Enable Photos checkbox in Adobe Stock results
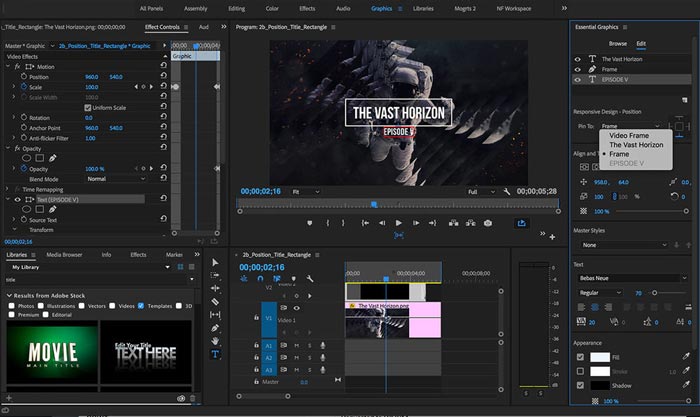Screen dimensions: 700x417 coord(12,306)
